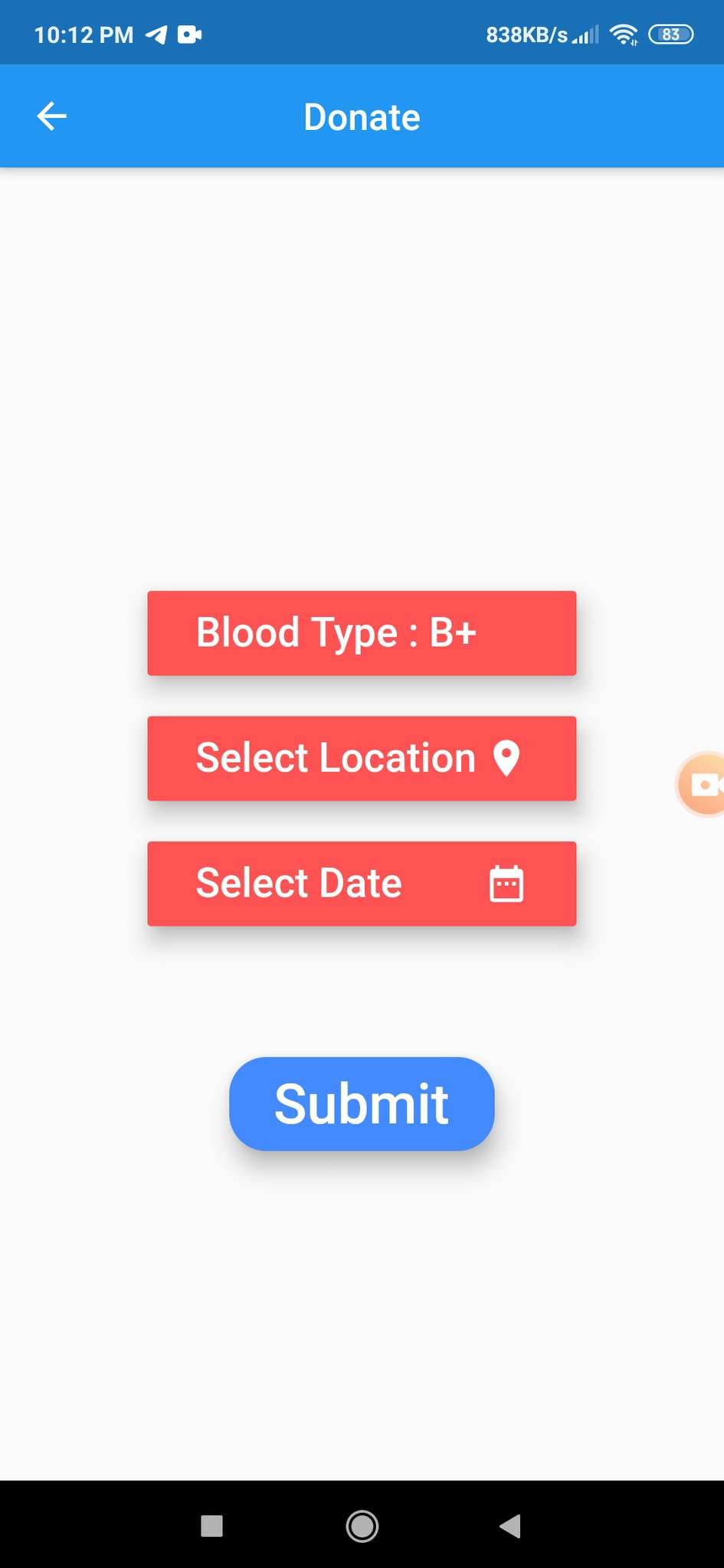Image resolution: width=724 pixels, height=1568 pixels.
Task: Tap the 838KB/s network speed indicator
Action: (527, 35)
